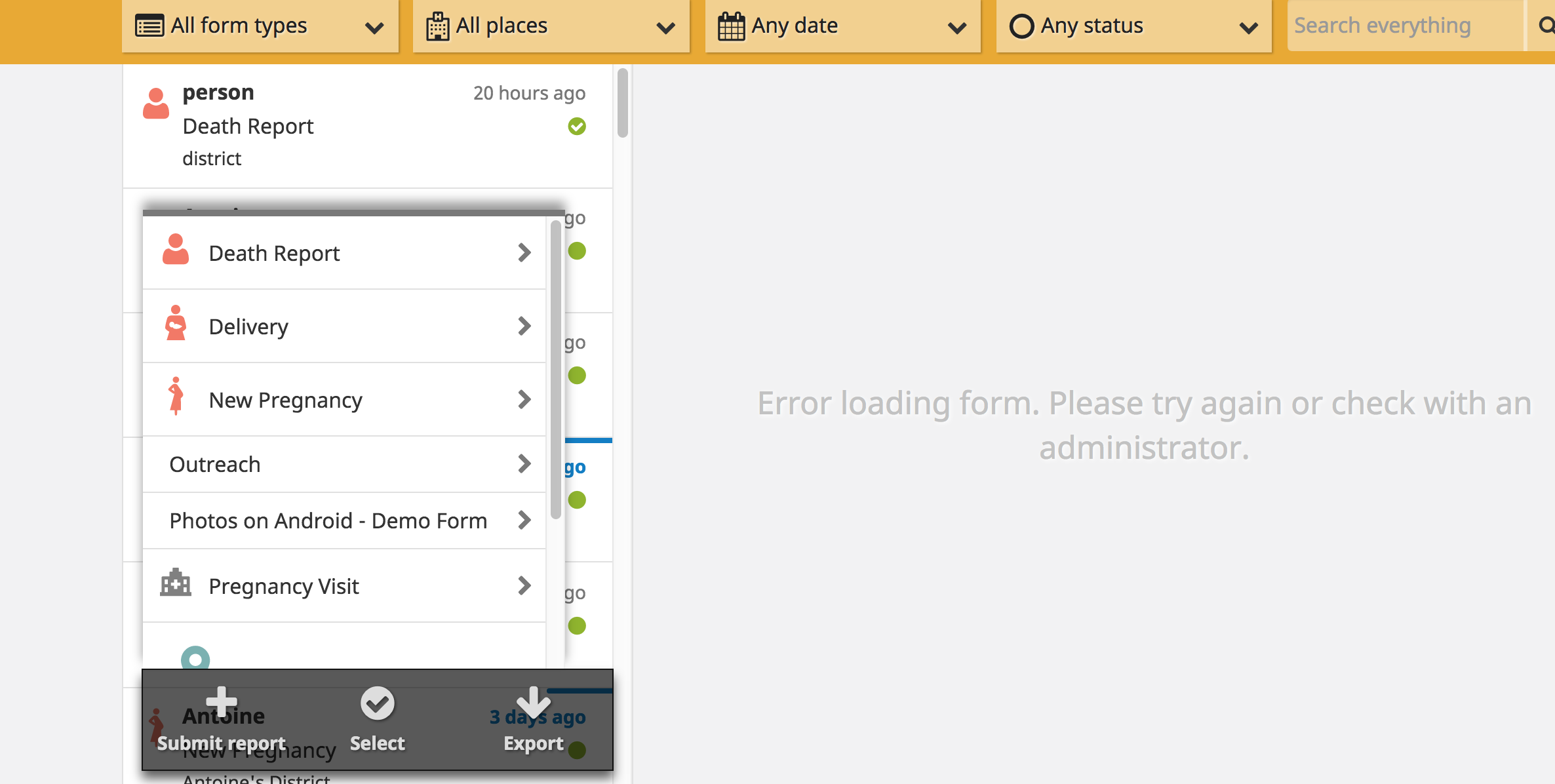Open the Any status filter
This screenshot has width=1555, height=784.
tap(1134, 26)
